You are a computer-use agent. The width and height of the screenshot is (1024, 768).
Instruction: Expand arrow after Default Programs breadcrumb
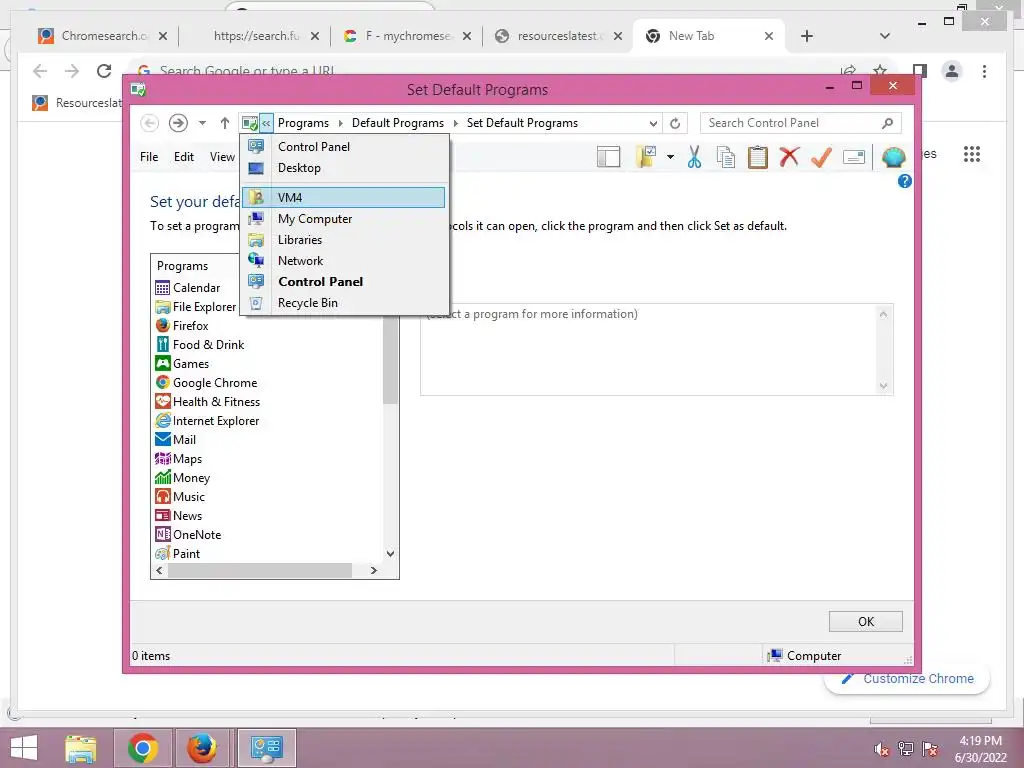[x=456, y=123]
